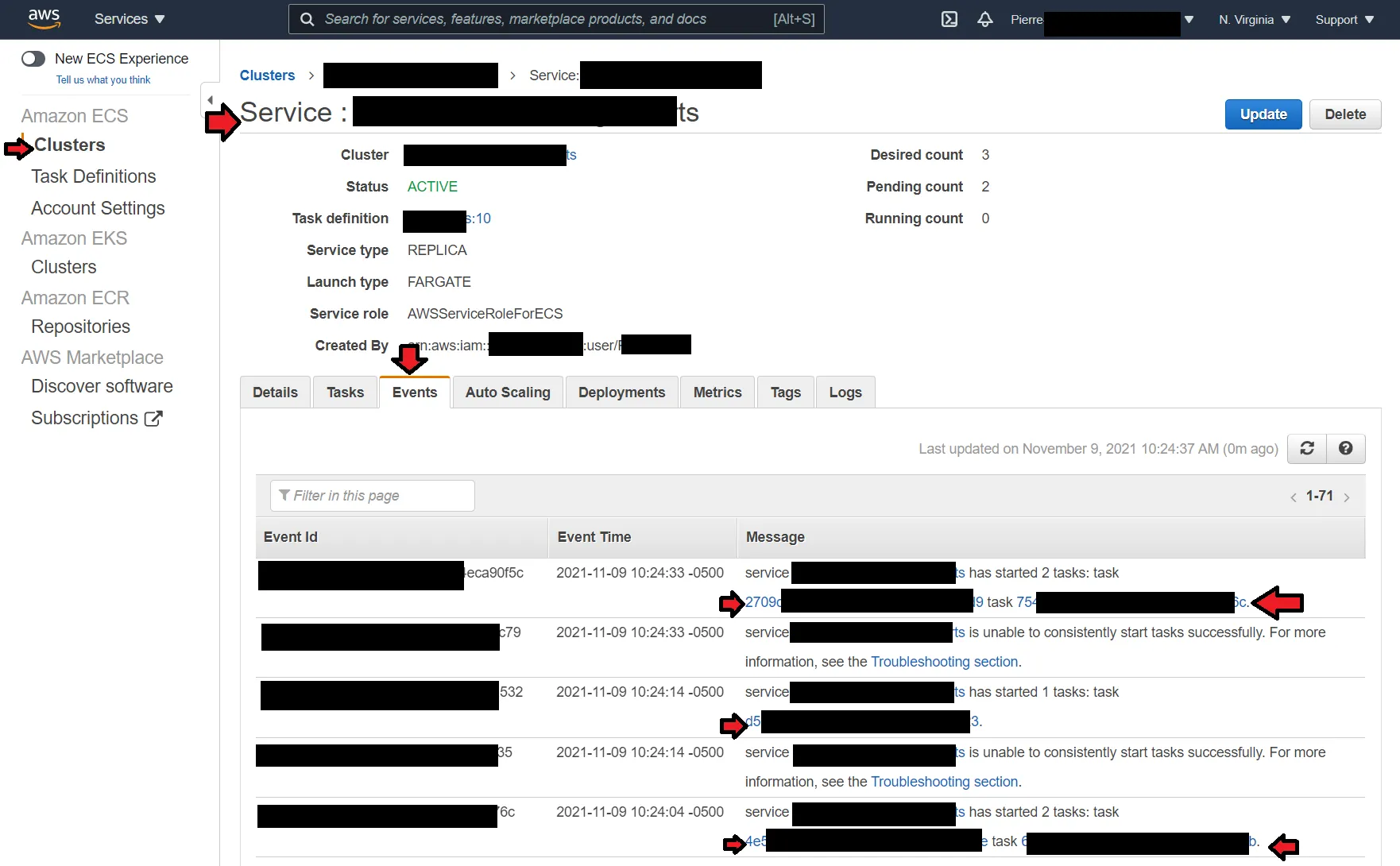Select the Last updated timestamp text
Screen dimensions: 1400x866
[x=1099, y=449]
